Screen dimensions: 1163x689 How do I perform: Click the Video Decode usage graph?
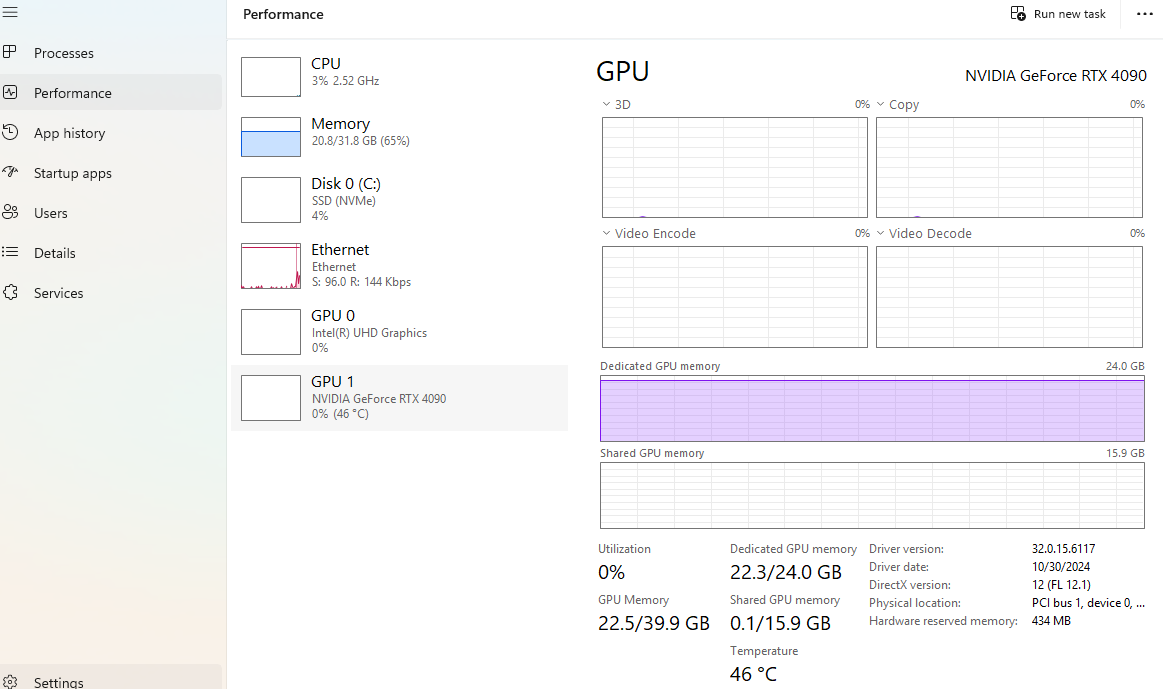(1009, 297)
